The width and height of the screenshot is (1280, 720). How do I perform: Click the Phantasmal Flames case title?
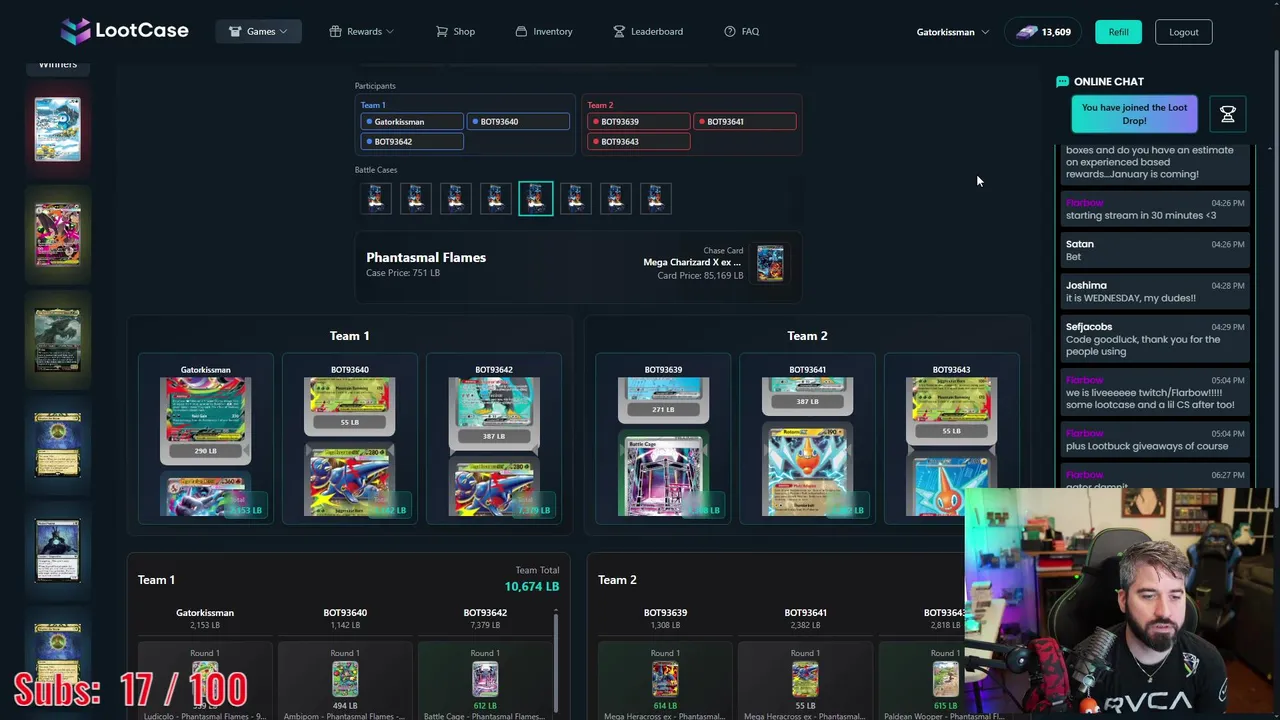click(426, 257)
